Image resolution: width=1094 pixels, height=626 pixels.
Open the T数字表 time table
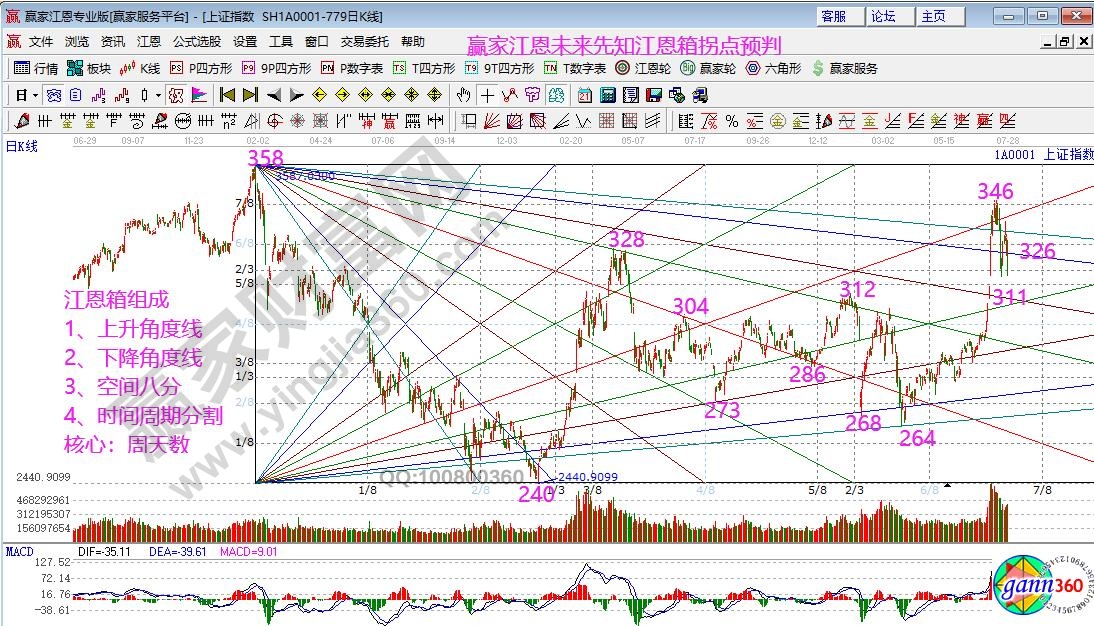pos(575,68)
